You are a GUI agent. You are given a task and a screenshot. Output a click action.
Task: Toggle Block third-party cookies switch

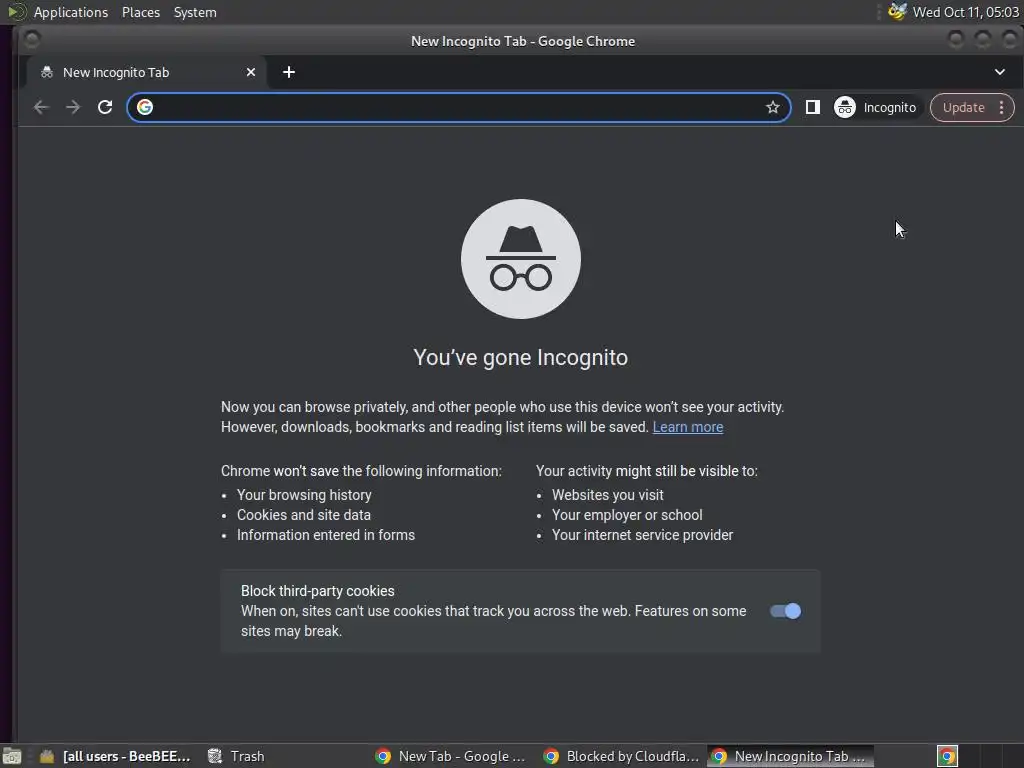point(785,611)
